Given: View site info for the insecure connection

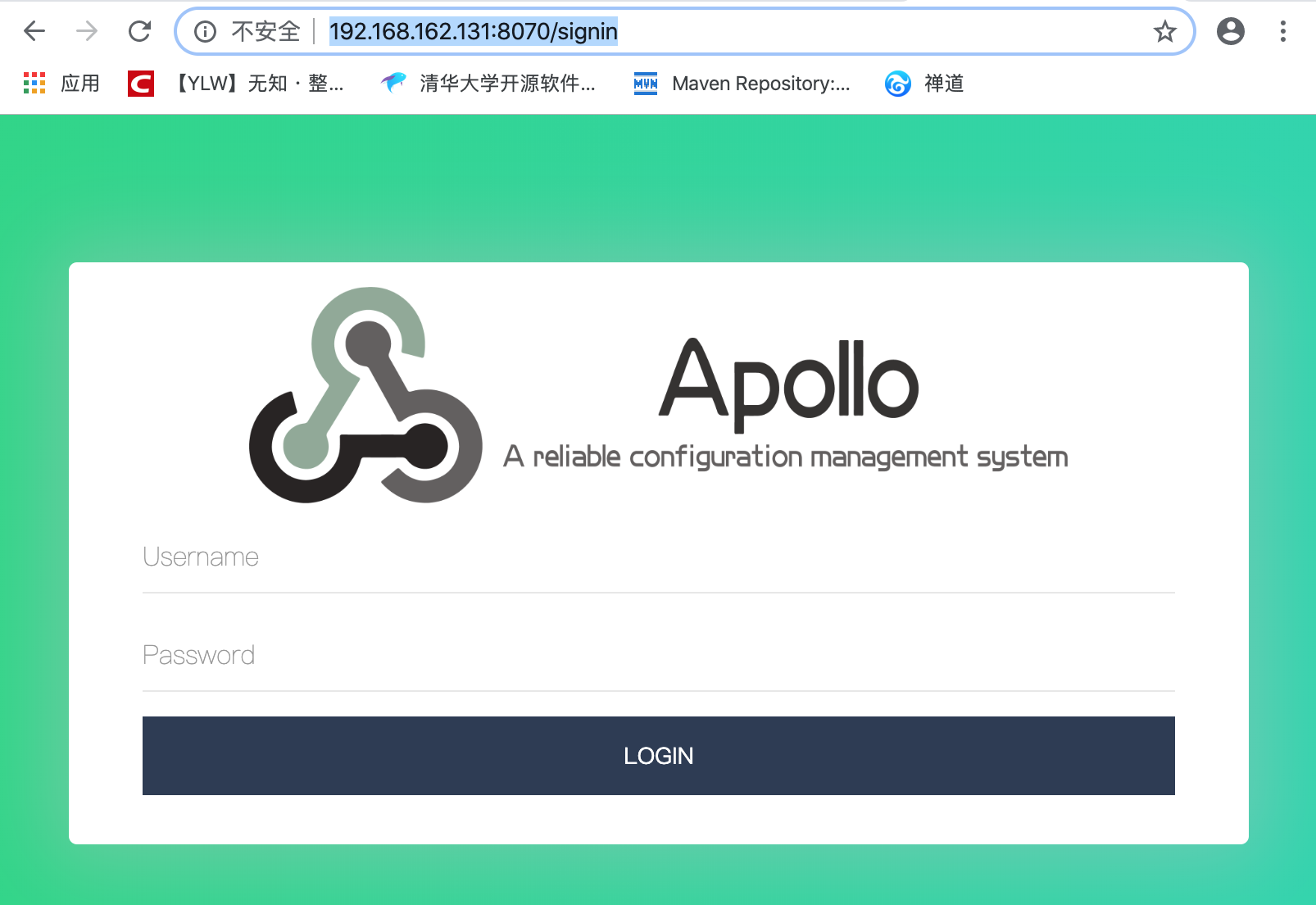Looking at the screenshot, I should click(205, 31).
